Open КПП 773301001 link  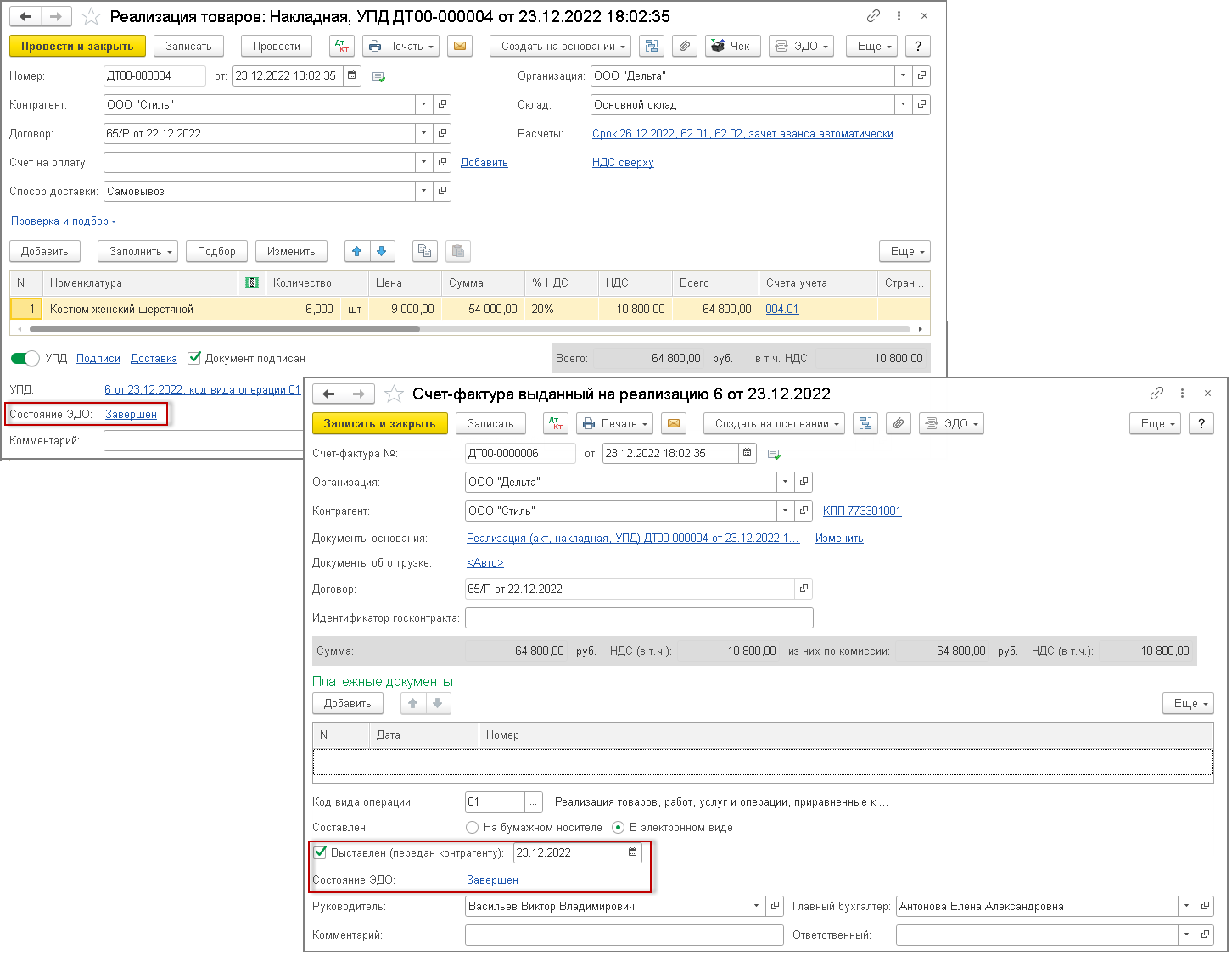tap(862, 511)
